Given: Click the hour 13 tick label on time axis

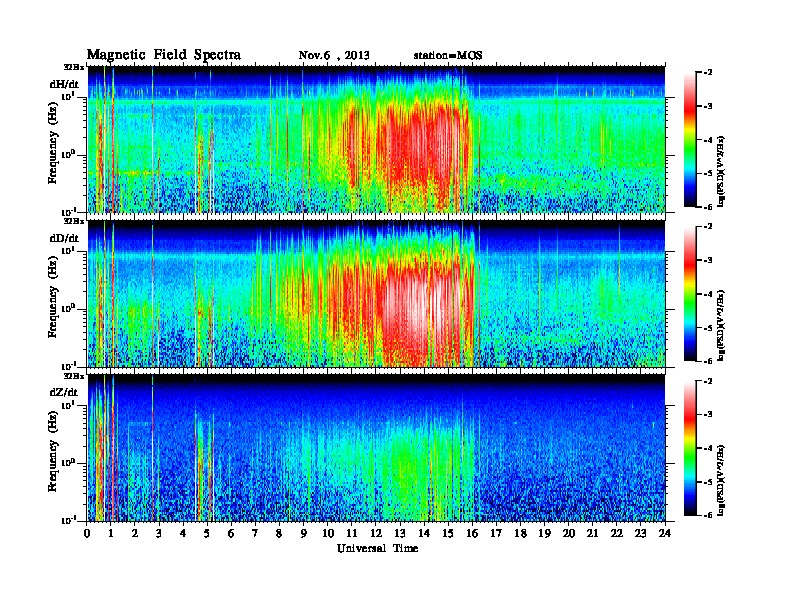Looking at the screenshot, I should [400, 533].
